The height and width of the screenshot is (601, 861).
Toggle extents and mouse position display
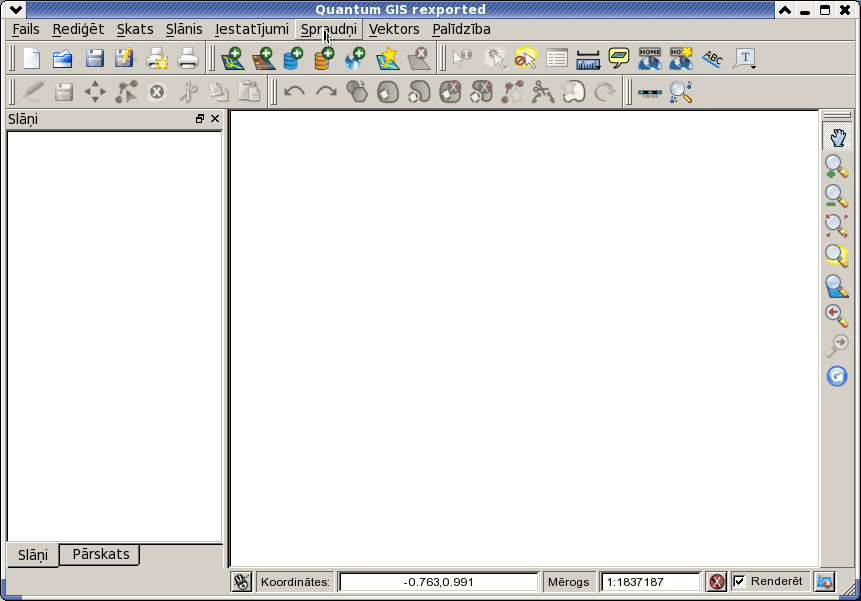(x=241, y=581)
